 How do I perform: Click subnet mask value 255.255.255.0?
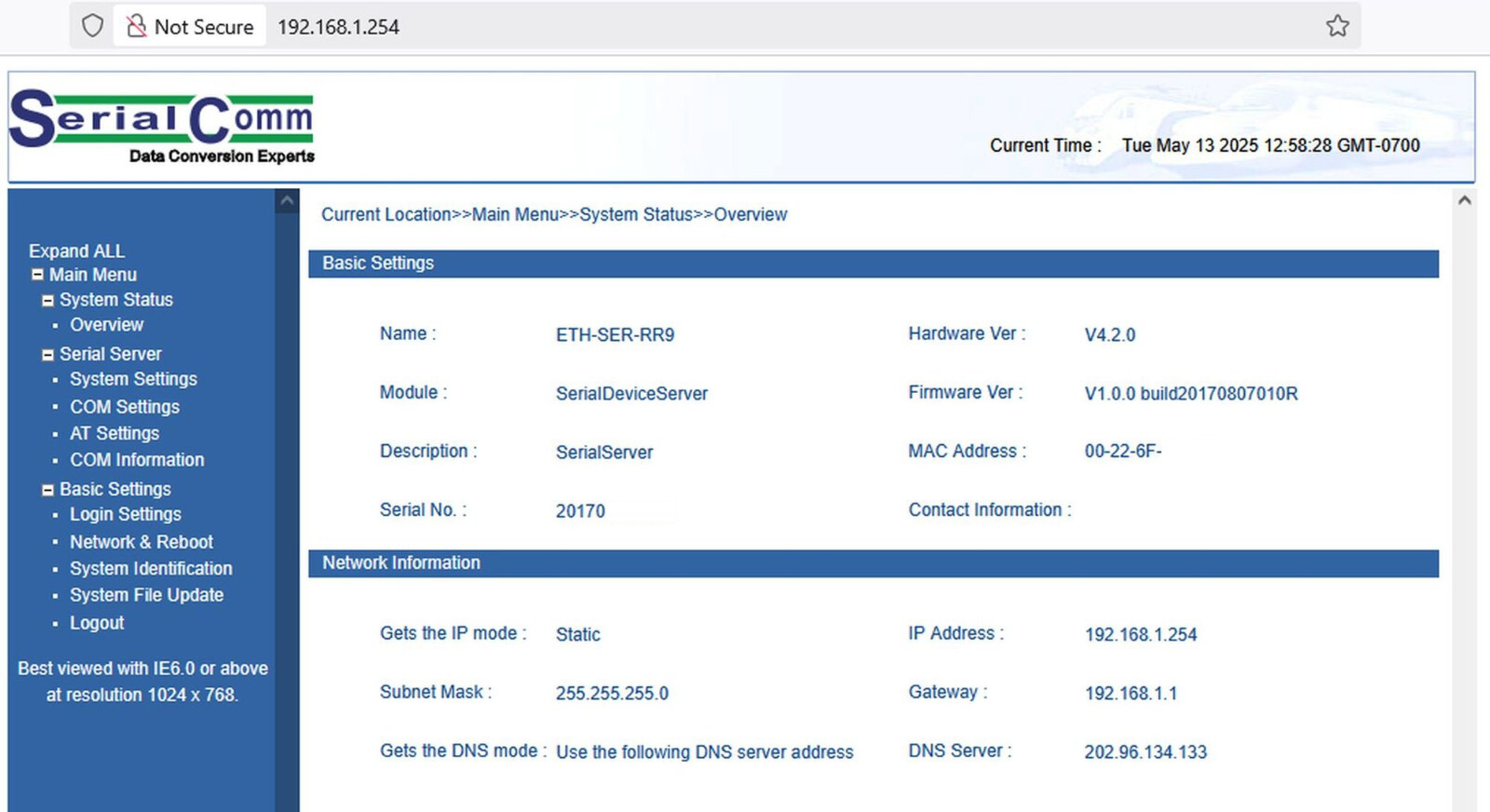click(x=612, y=694)
